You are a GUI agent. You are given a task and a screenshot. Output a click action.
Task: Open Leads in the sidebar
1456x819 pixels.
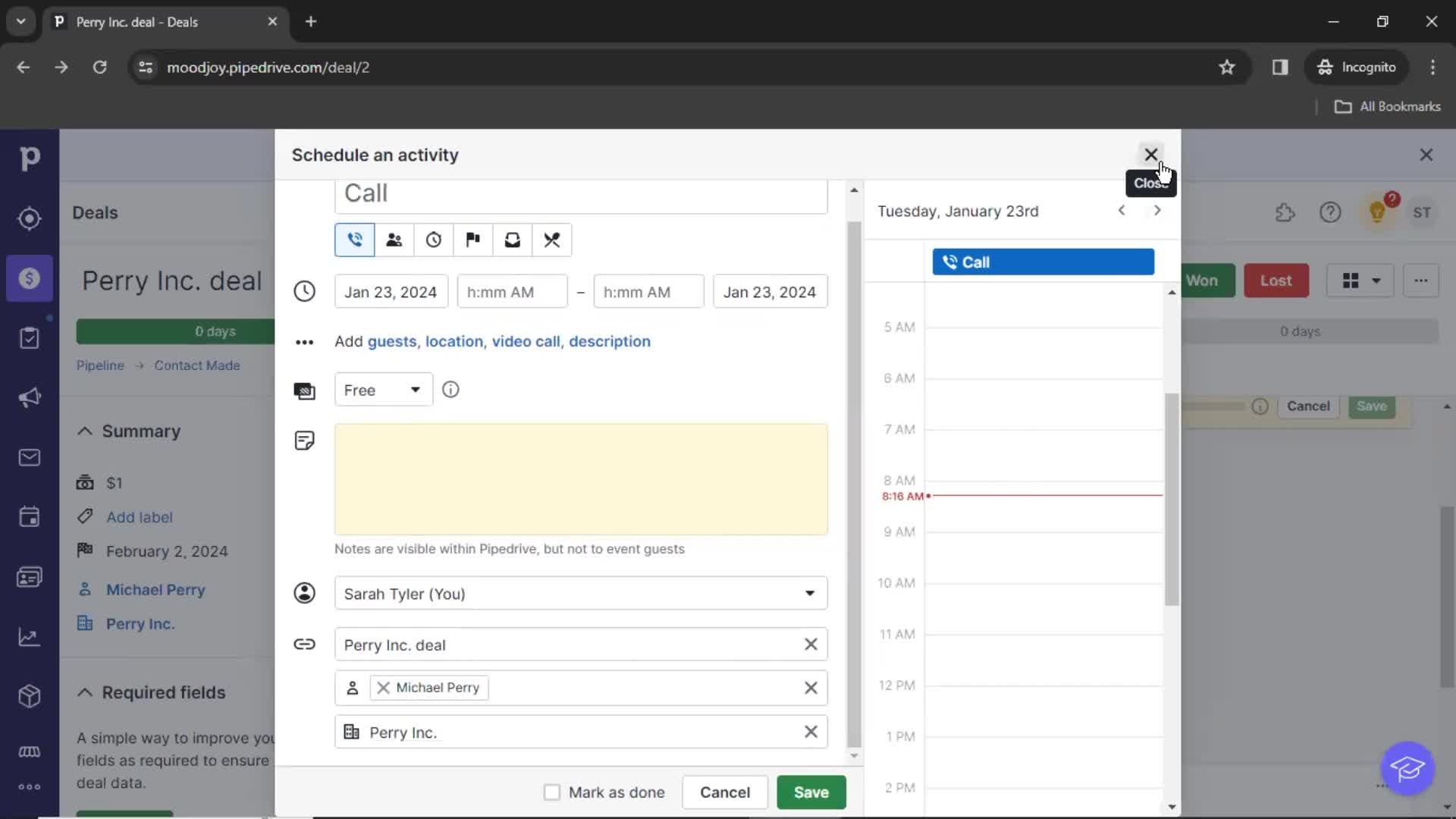[x=30, y=218]
